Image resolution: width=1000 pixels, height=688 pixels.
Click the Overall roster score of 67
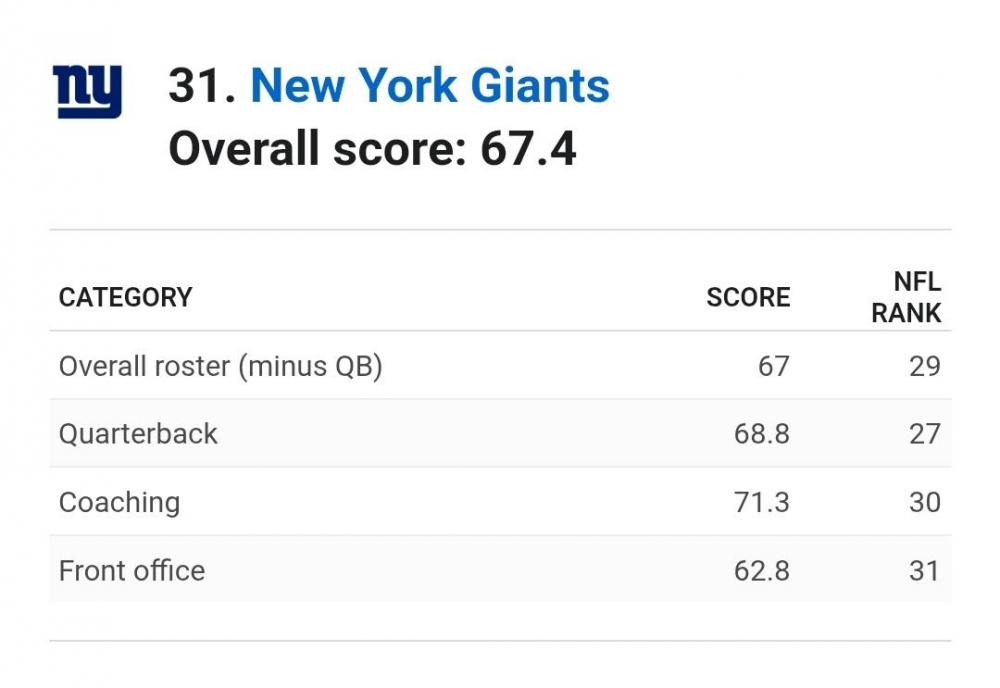[x=773, y=366]
